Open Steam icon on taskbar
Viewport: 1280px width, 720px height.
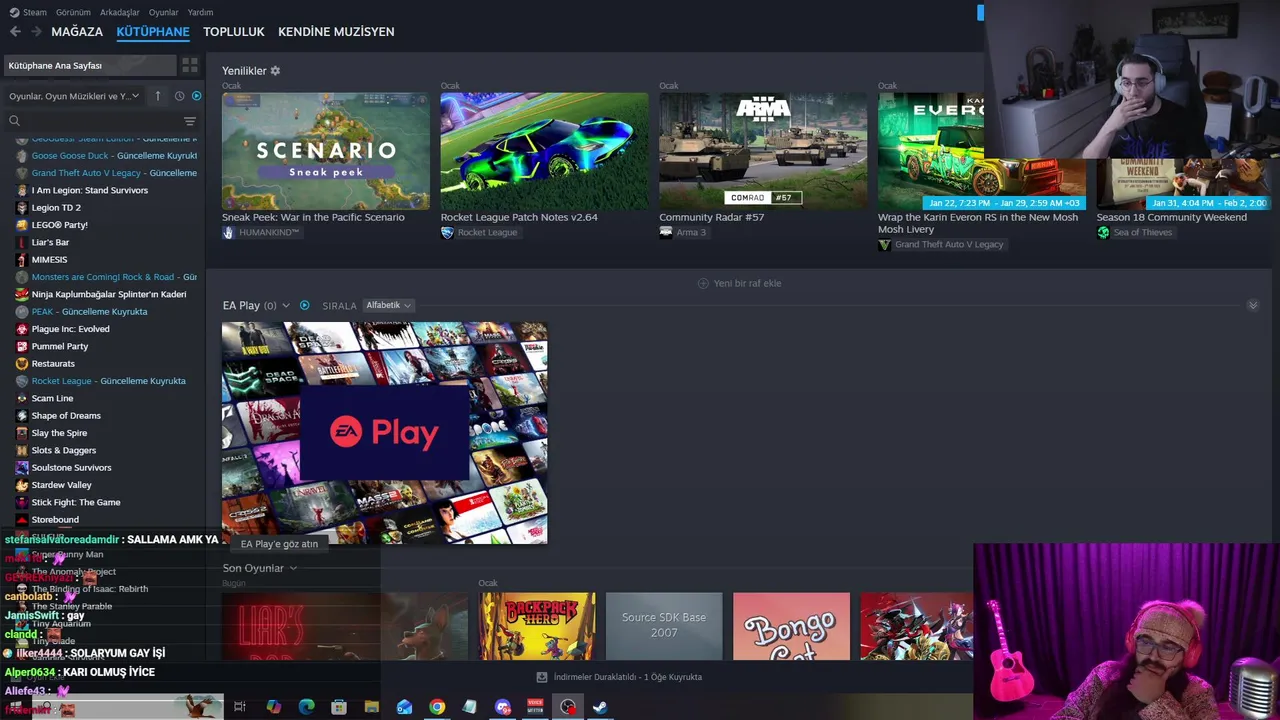tap(600, 707)
